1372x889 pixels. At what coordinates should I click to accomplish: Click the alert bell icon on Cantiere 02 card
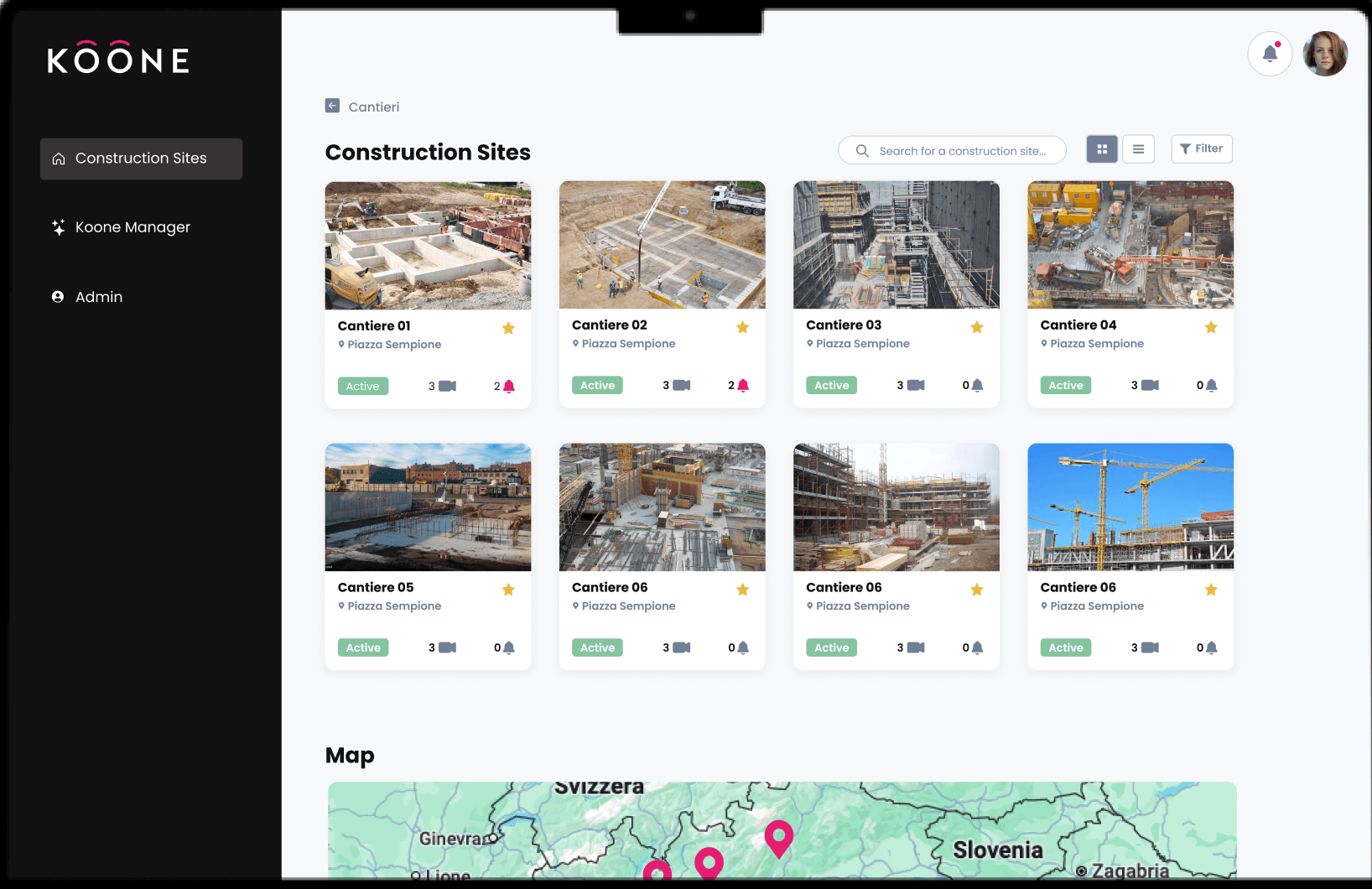point(745,384)
